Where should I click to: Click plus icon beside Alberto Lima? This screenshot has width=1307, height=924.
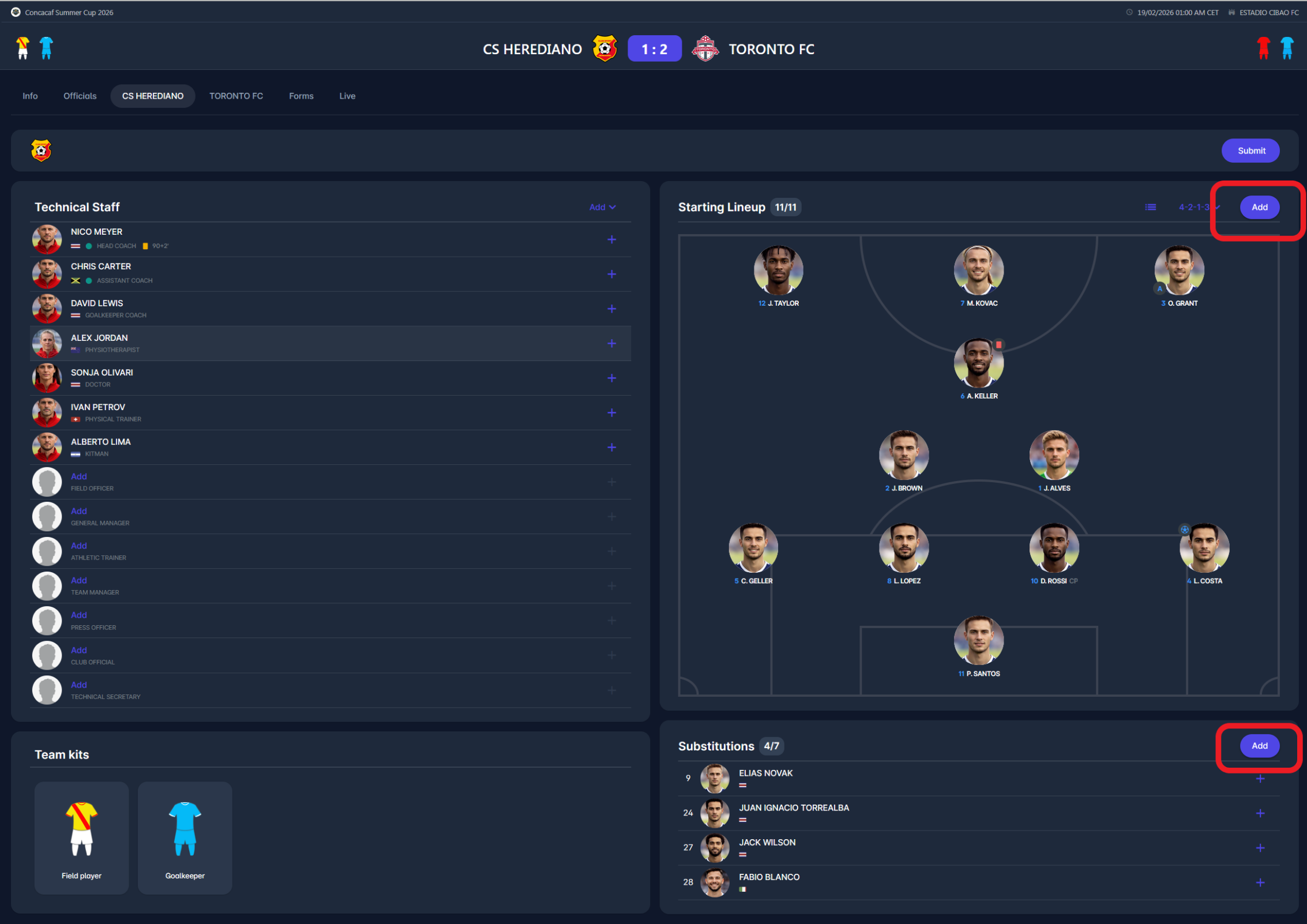611,447
